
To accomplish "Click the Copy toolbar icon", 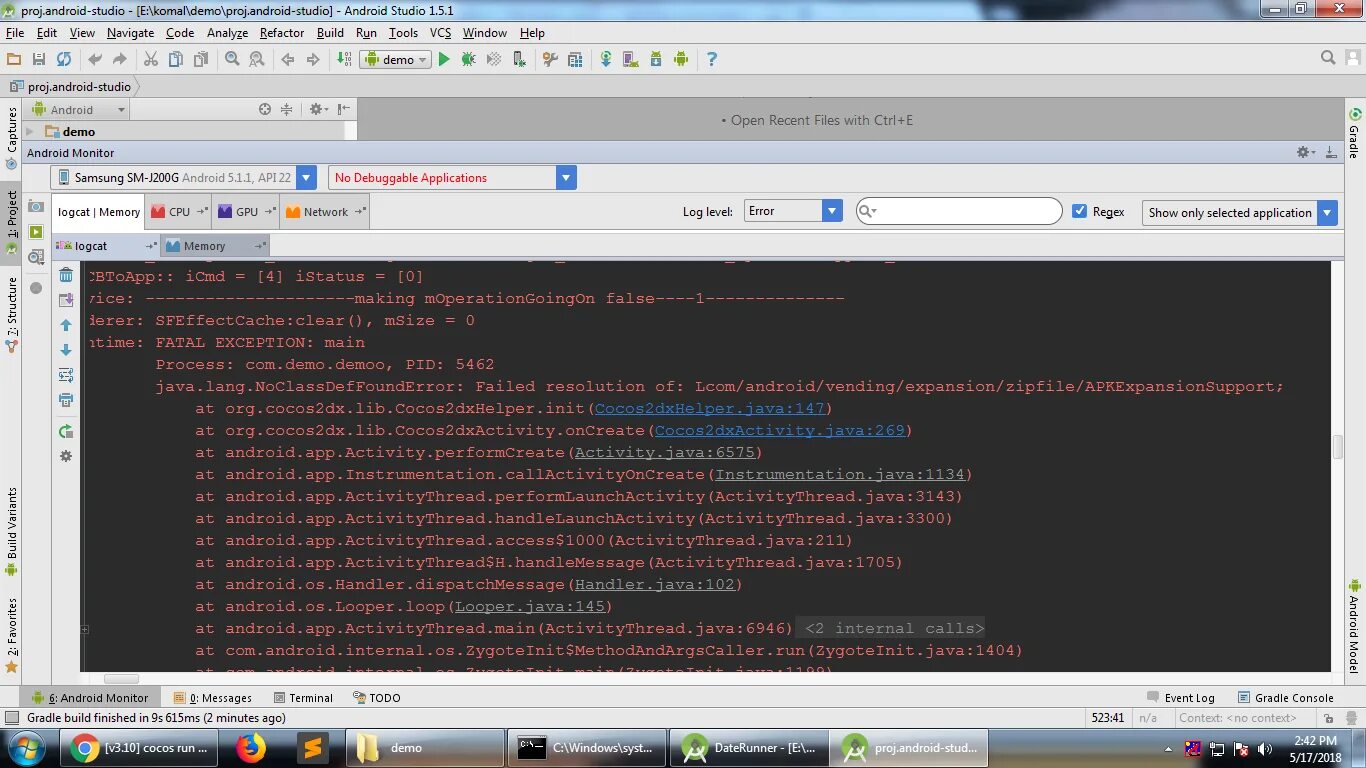I will coord(176,60).
